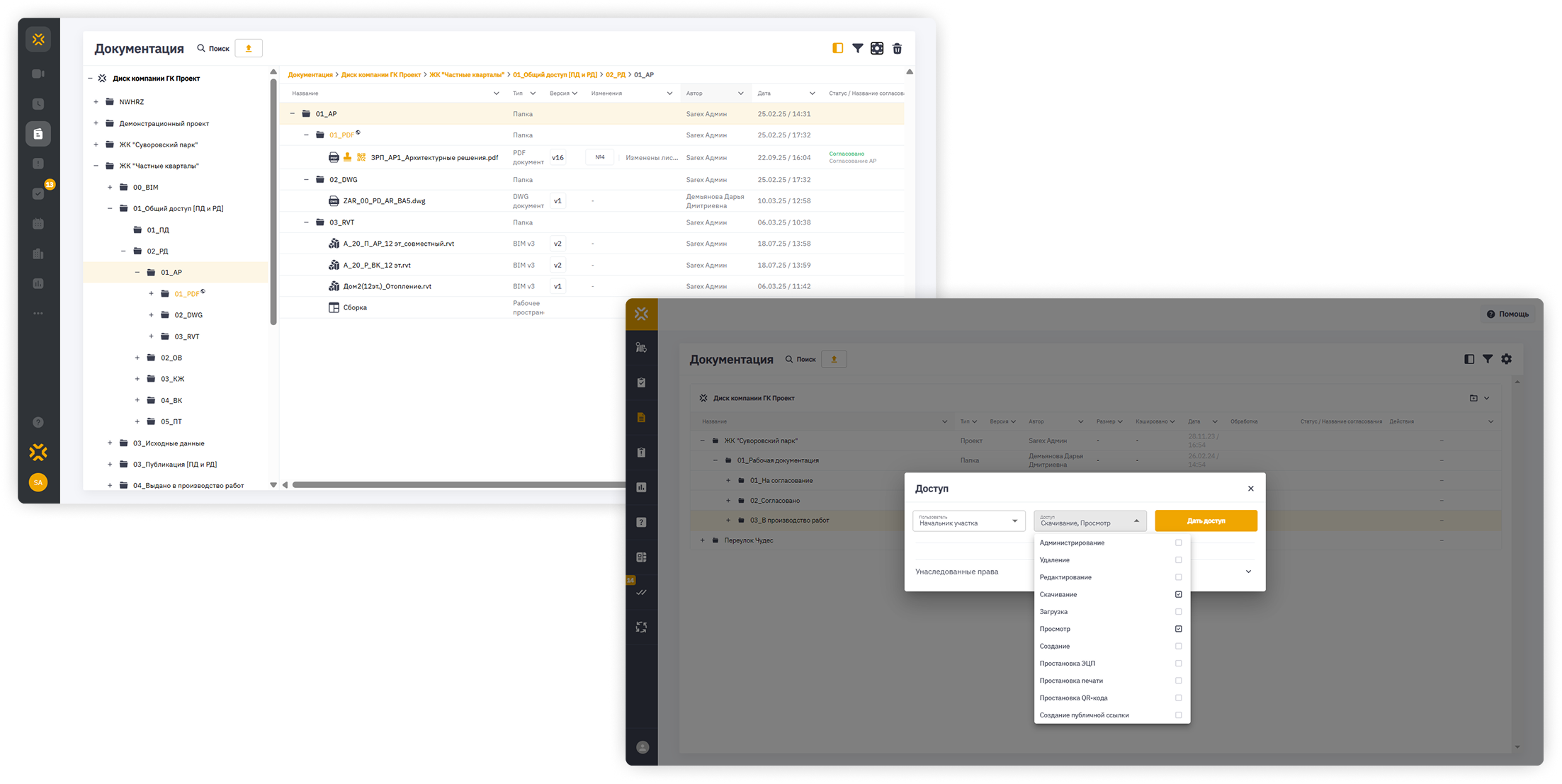Uncheck the Скачивание permission checkbox

1178,595
